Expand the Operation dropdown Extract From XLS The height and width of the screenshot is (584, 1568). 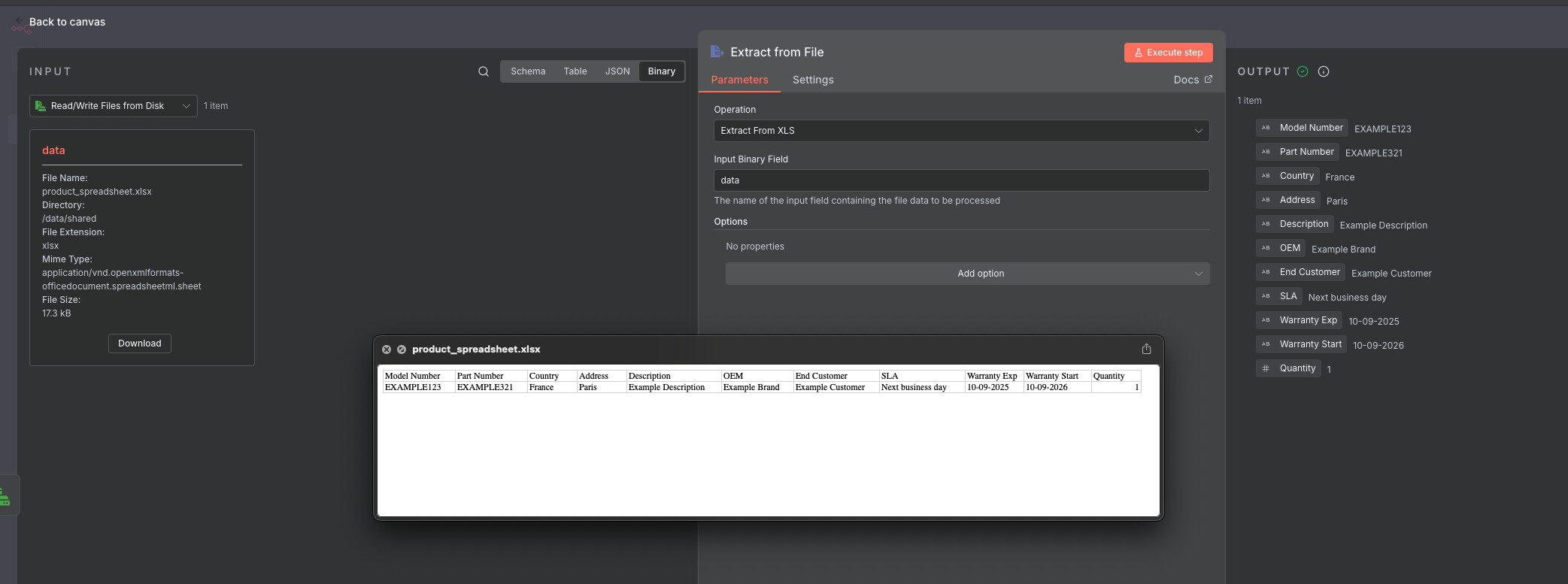click(x=961, y=131)
